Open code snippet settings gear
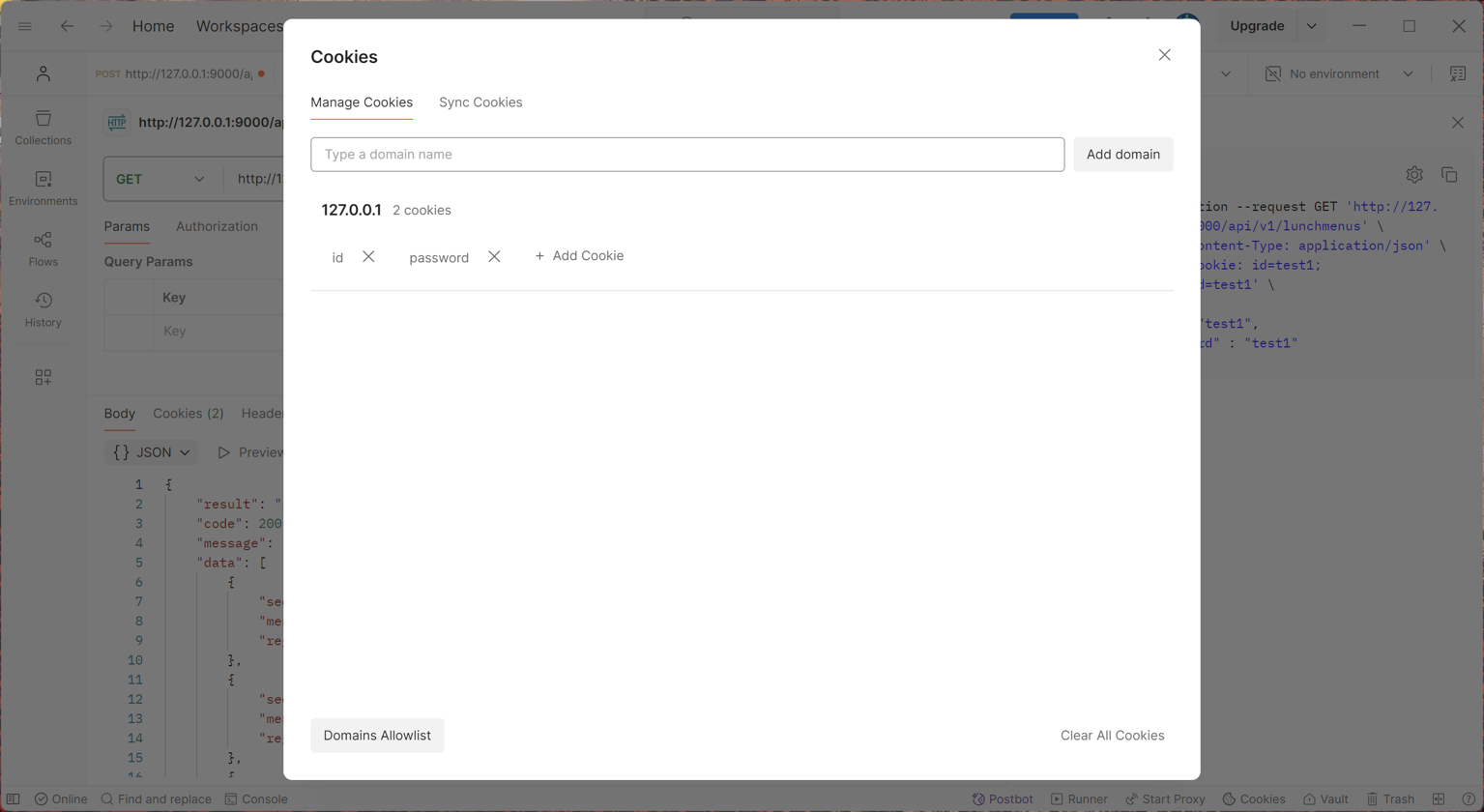 pos(1414,175)
